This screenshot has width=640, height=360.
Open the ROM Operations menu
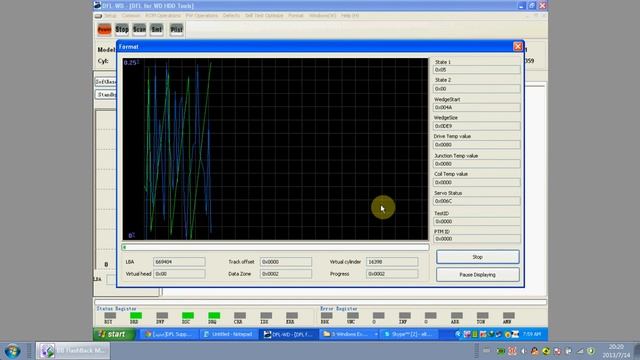click(x=163, y=16)
